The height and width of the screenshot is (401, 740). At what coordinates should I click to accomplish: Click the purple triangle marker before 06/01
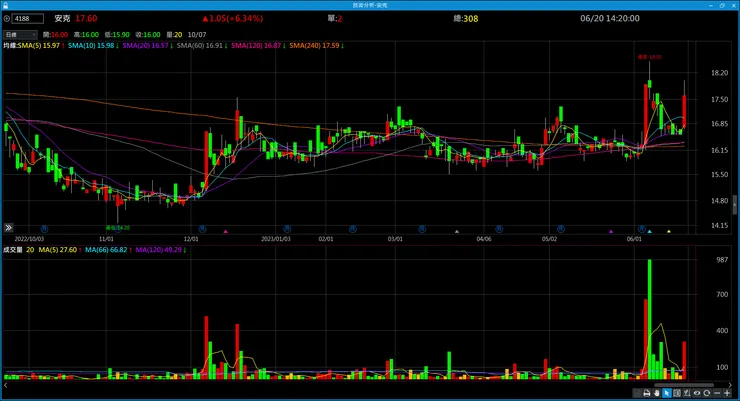click(x=611, y=231)
